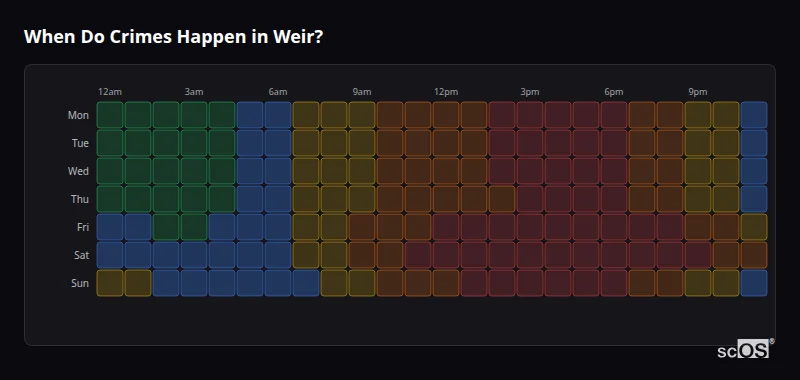Click the '12am' column header
800x380 pixels.
coord(110,92)
